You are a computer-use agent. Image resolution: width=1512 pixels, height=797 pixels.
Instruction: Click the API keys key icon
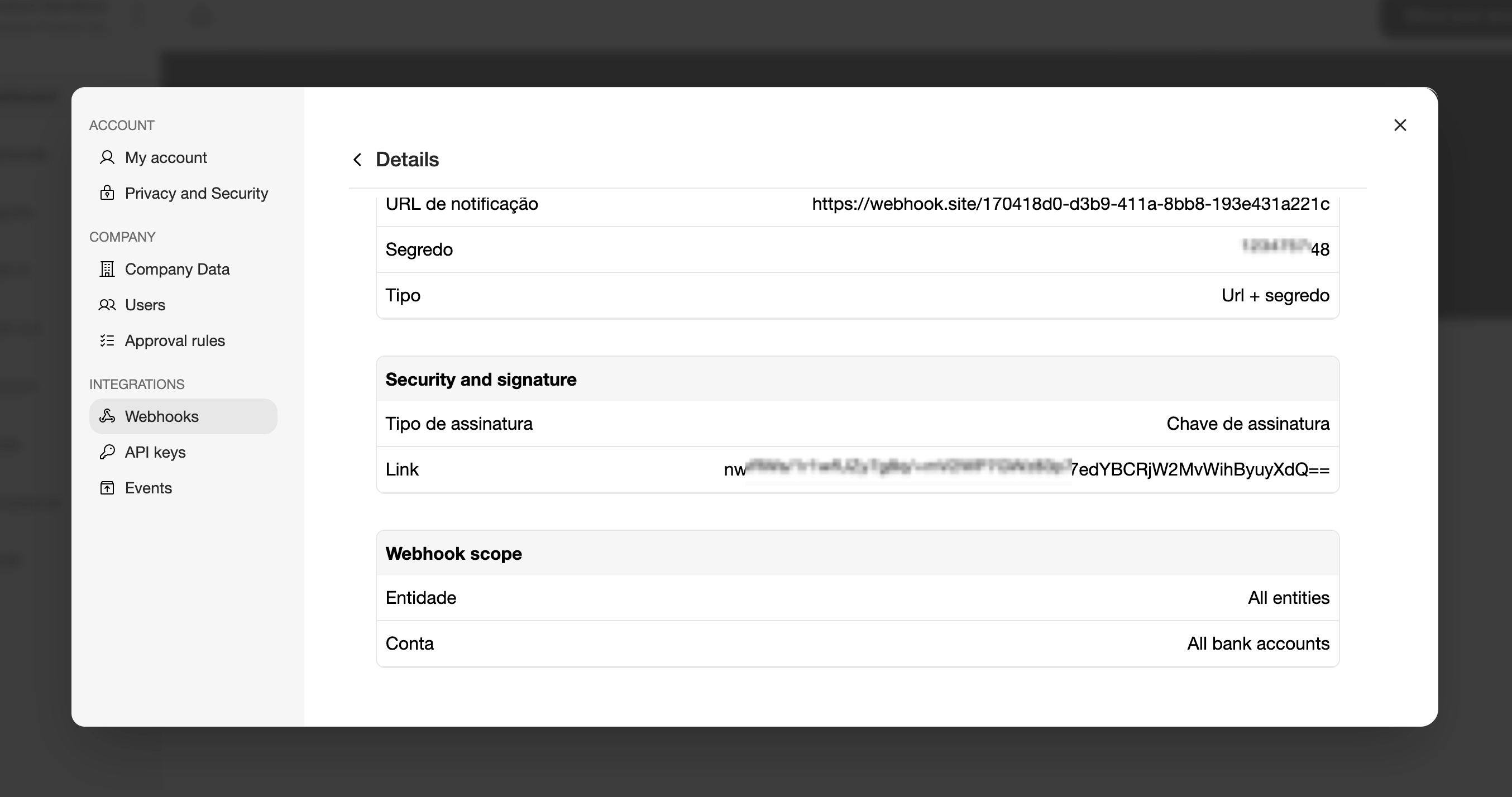click(x=107, y=452)
